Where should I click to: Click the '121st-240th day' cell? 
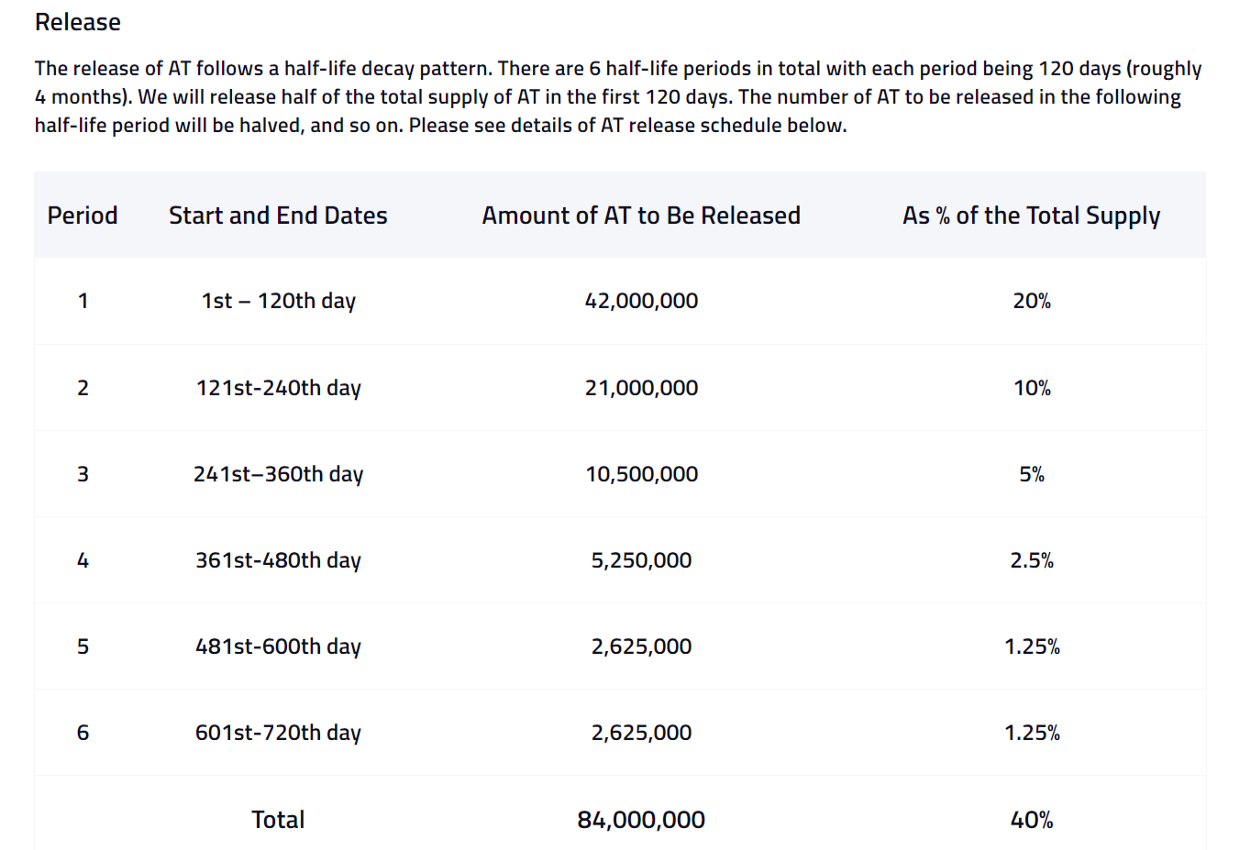pos(278,388)
